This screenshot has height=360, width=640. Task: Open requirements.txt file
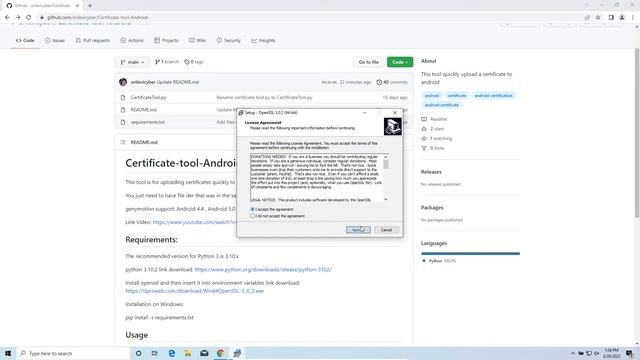click(147, 122)
